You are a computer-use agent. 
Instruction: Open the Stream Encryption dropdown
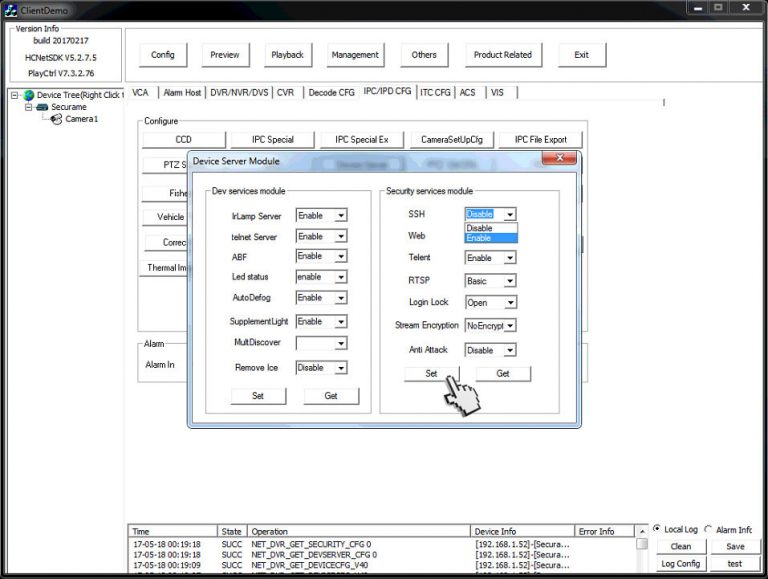[x=510, y=326]
